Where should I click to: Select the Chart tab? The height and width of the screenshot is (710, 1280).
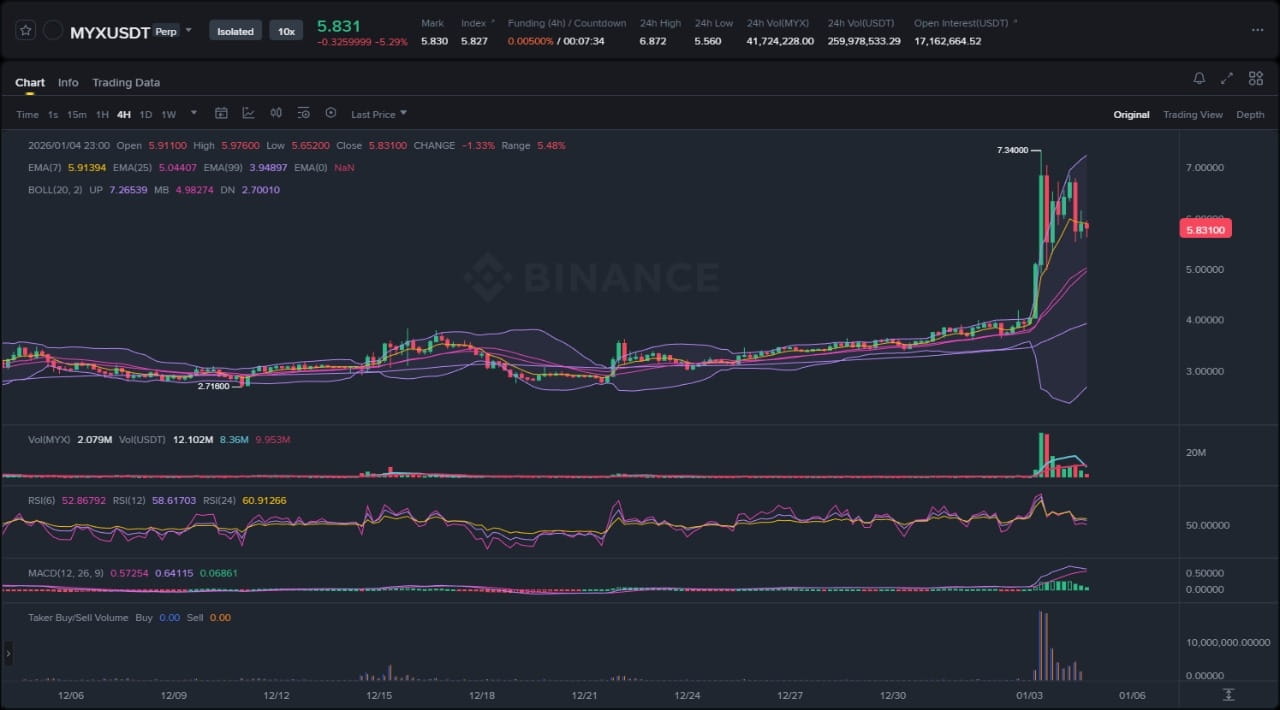[x=30, y=83]
